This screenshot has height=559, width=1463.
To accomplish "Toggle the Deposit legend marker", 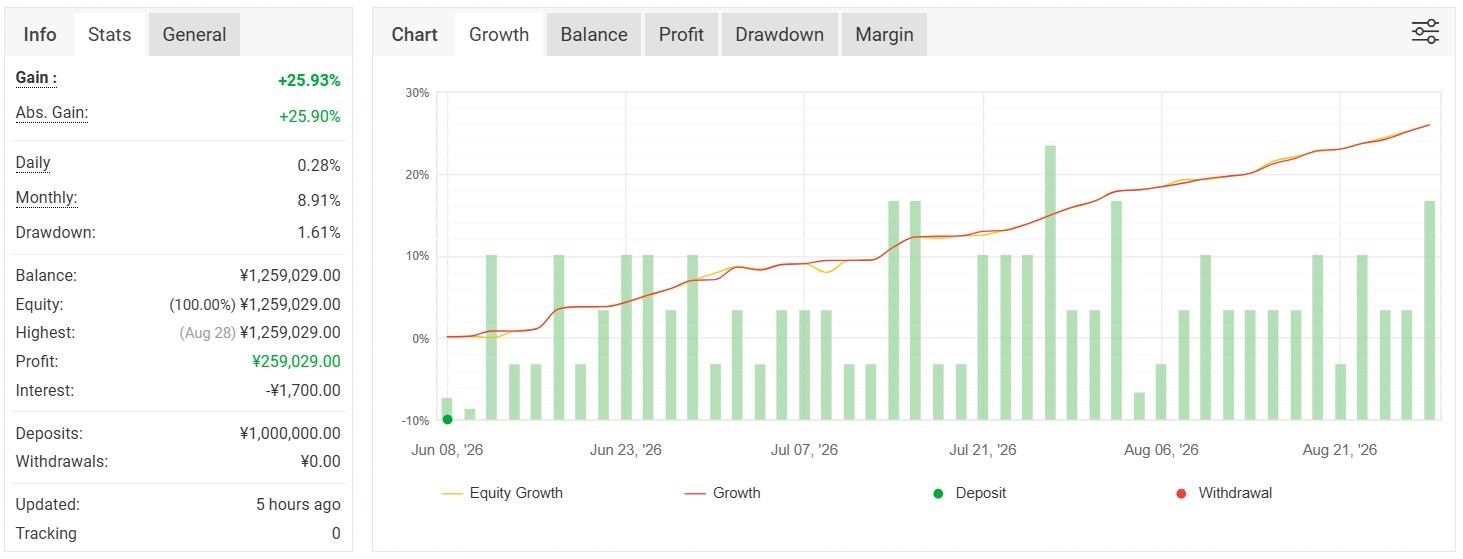I will (969, 493).
